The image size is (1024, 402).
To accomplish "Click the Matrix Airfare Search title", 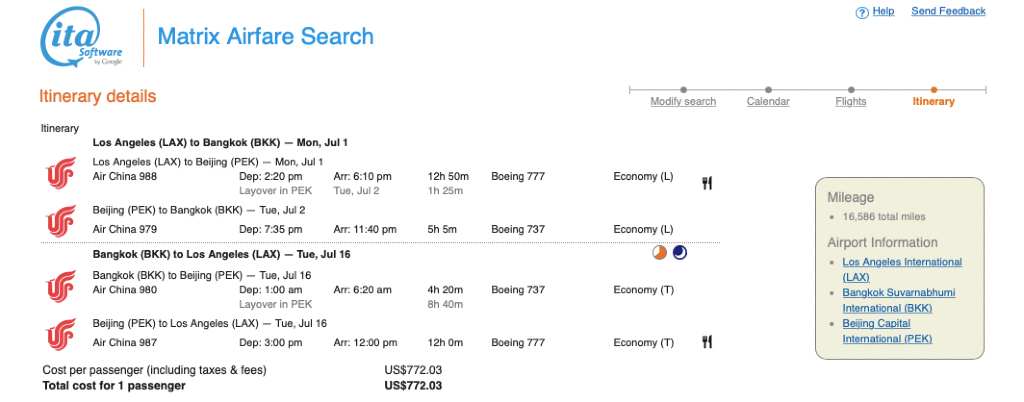I will coord(266,36).
